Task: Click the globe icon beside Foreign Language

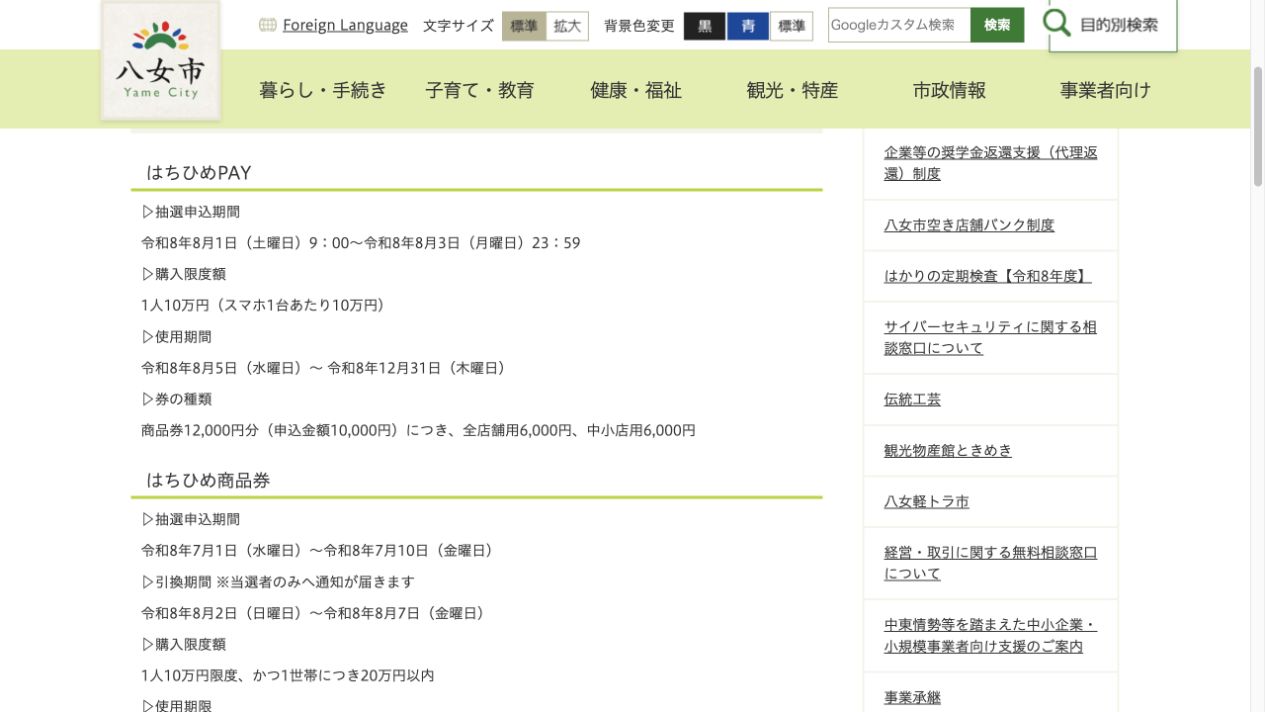Action: click(267, 25)
